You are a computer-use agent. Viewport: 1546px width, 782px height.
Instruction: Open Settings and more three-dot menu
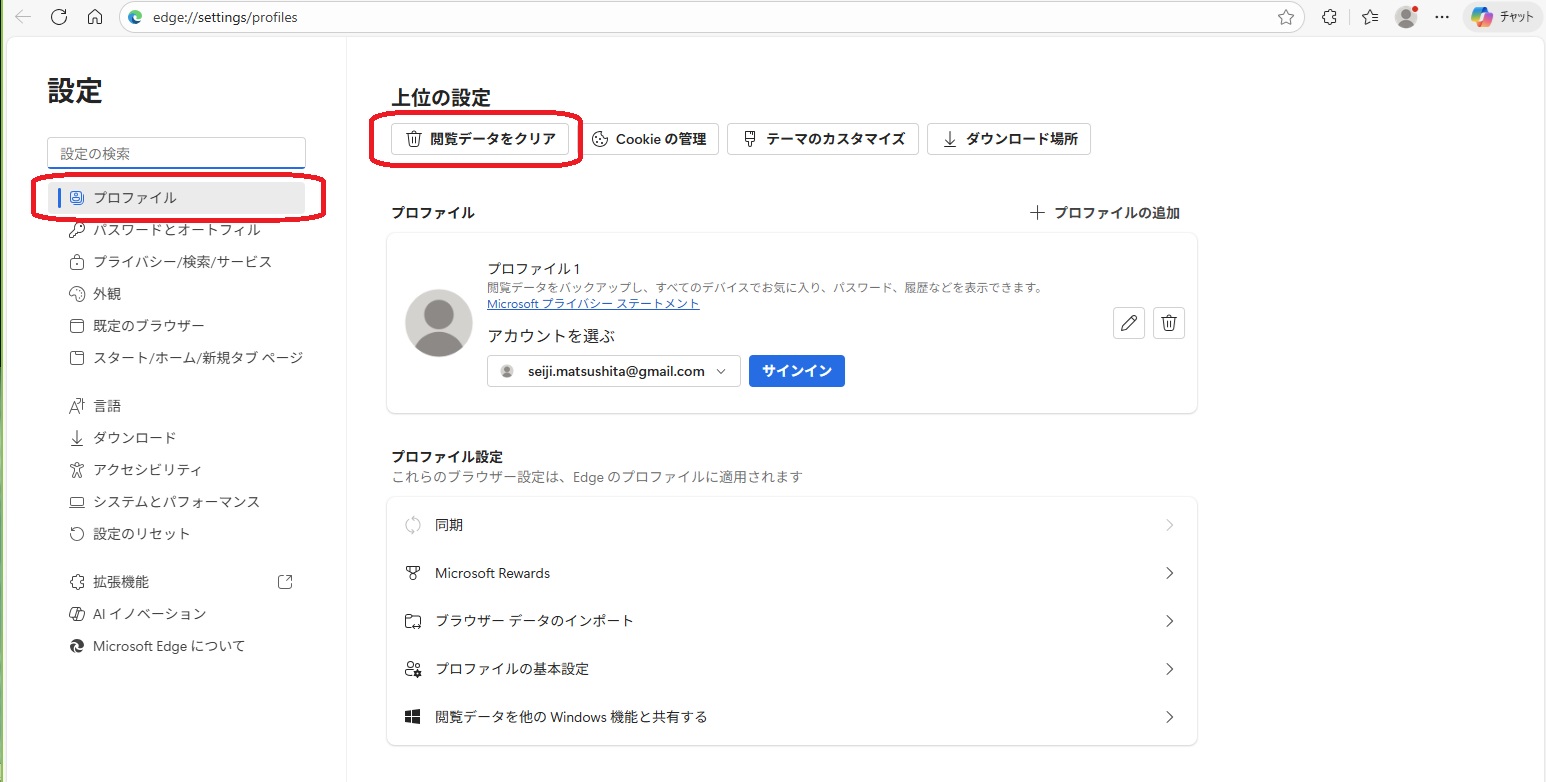click(1442, 17)
